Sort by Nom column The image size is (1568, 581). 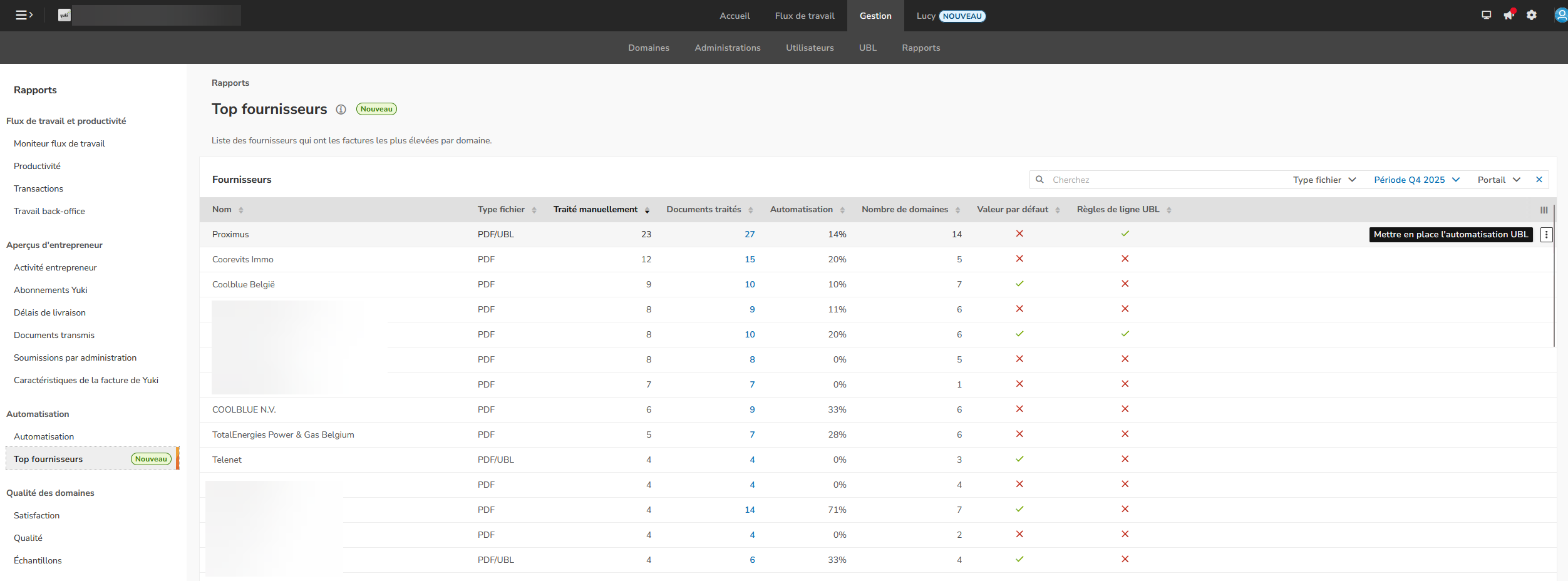tap(228, 210)
